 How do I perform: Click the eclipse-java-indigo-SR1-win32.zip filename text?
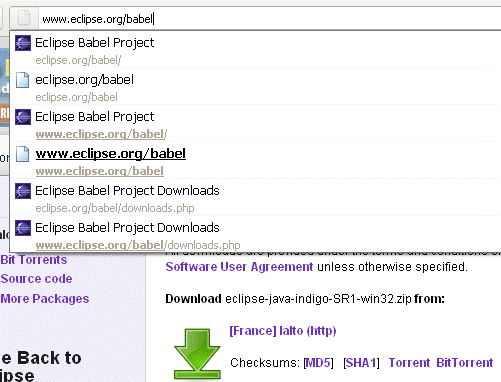318,299
